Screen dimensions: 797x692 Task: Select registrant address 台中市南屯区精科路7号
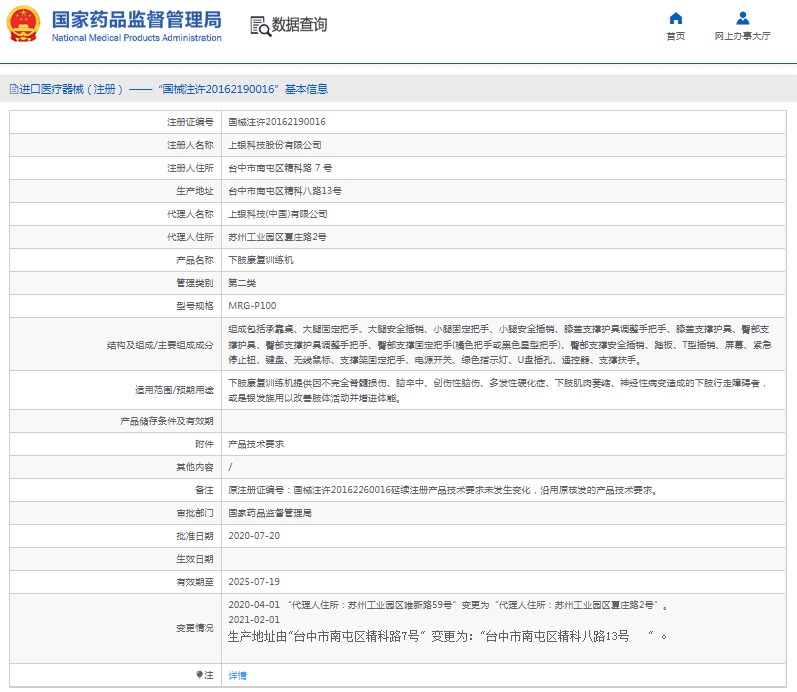[x=280, y=168]
